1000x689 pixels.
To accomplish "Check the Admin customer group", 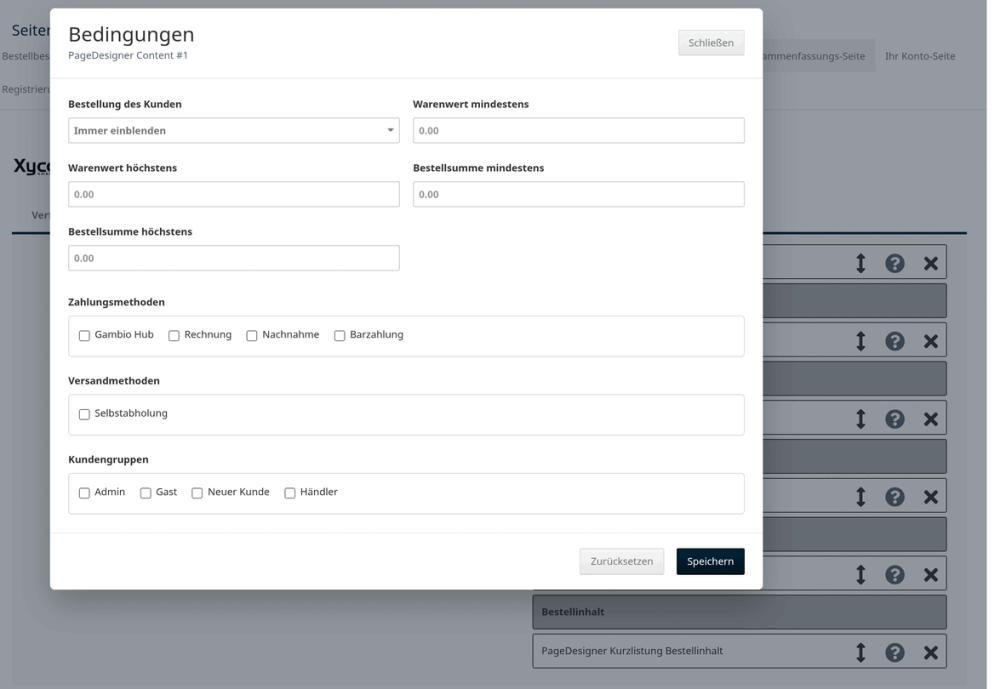I will coord(84,493).
